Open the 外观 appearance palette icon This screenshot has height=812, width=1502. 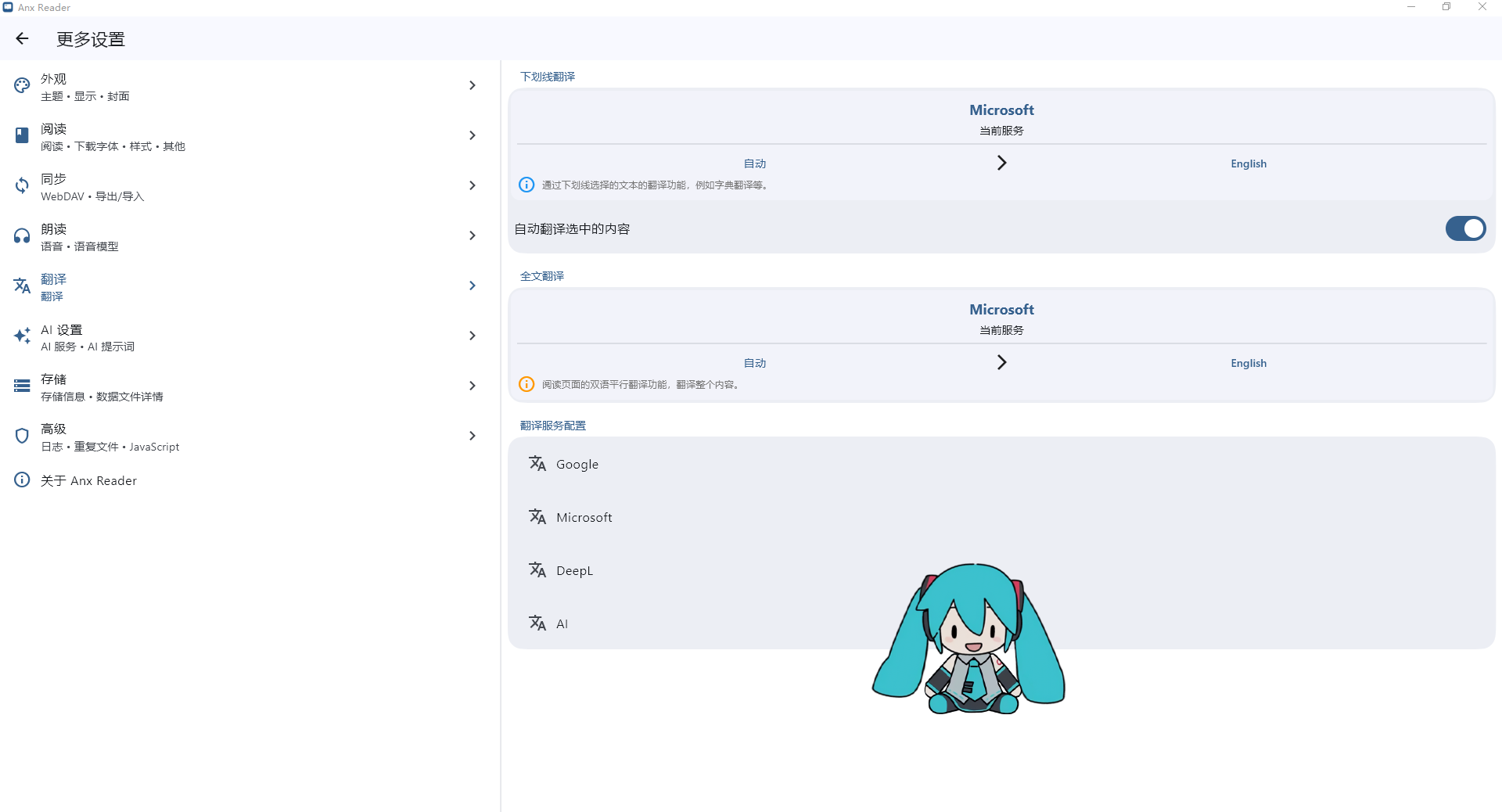click(22, 85)
